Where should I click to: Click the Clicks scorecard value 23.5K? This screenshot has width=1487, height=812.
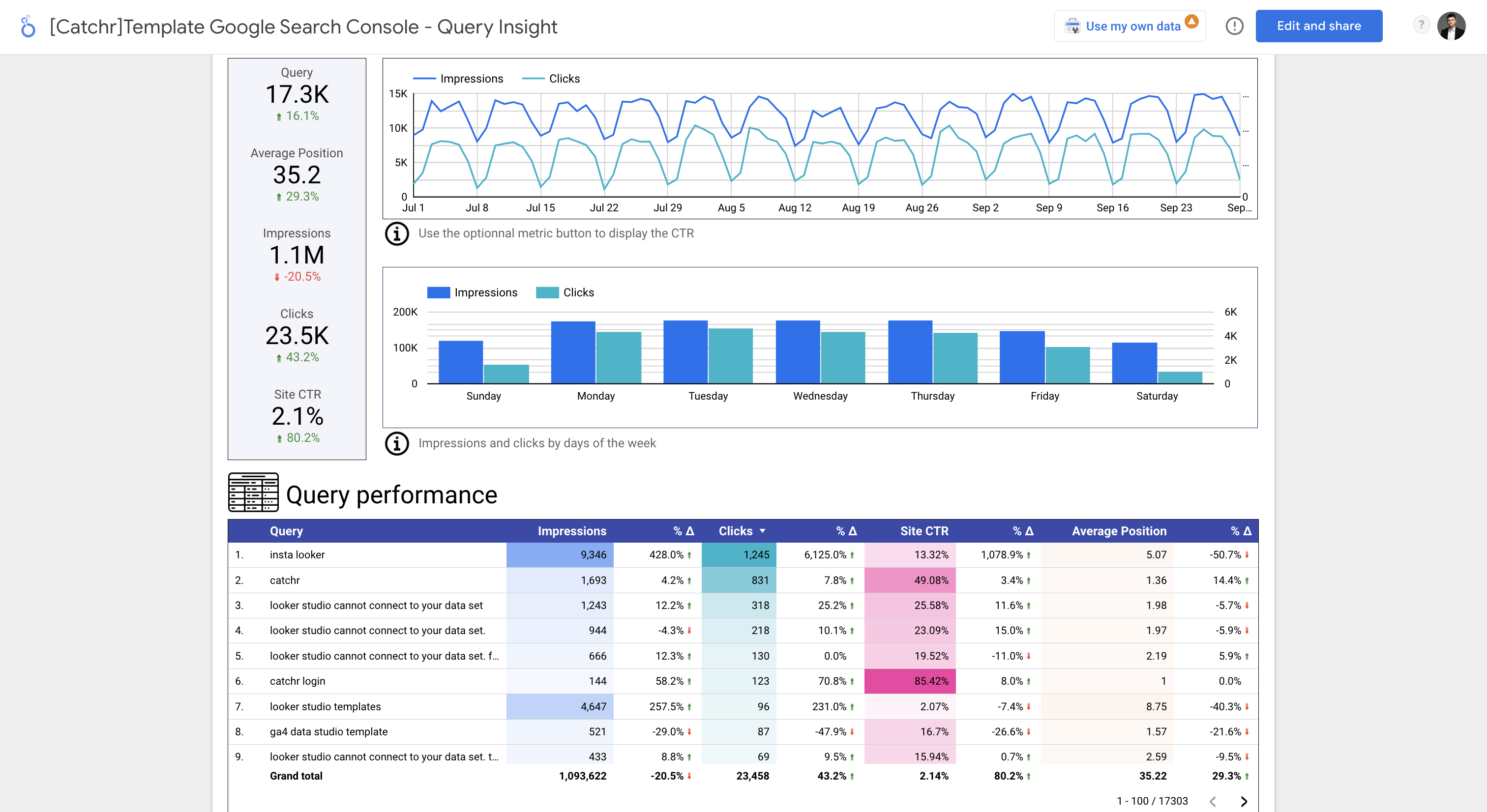[x=297, y=336]
